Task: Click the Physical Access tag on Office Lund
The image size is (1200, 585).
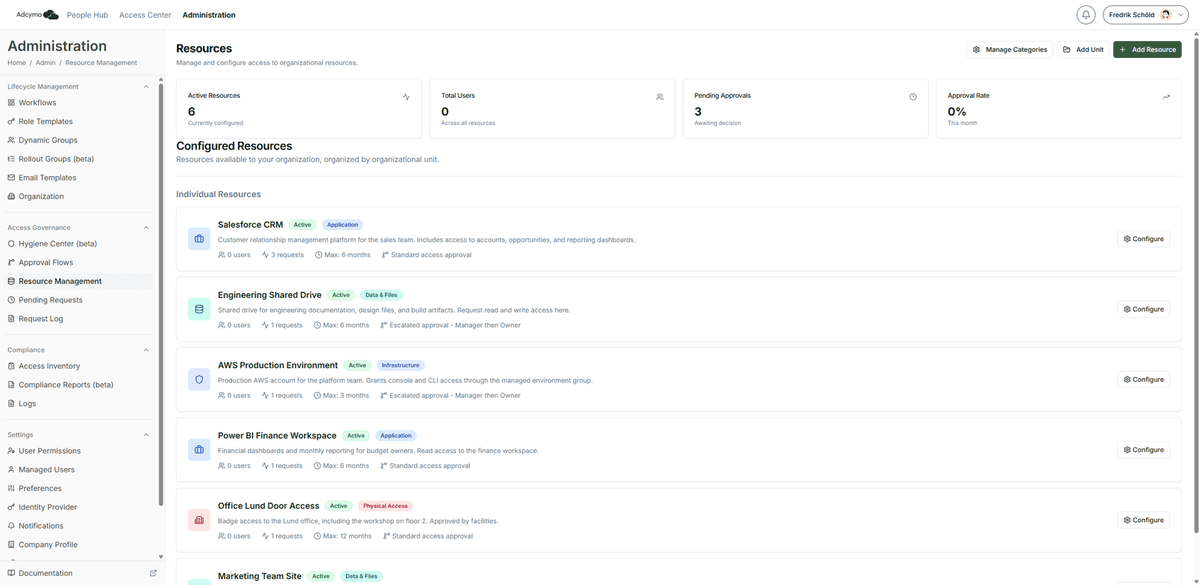Action: [385, 506]
